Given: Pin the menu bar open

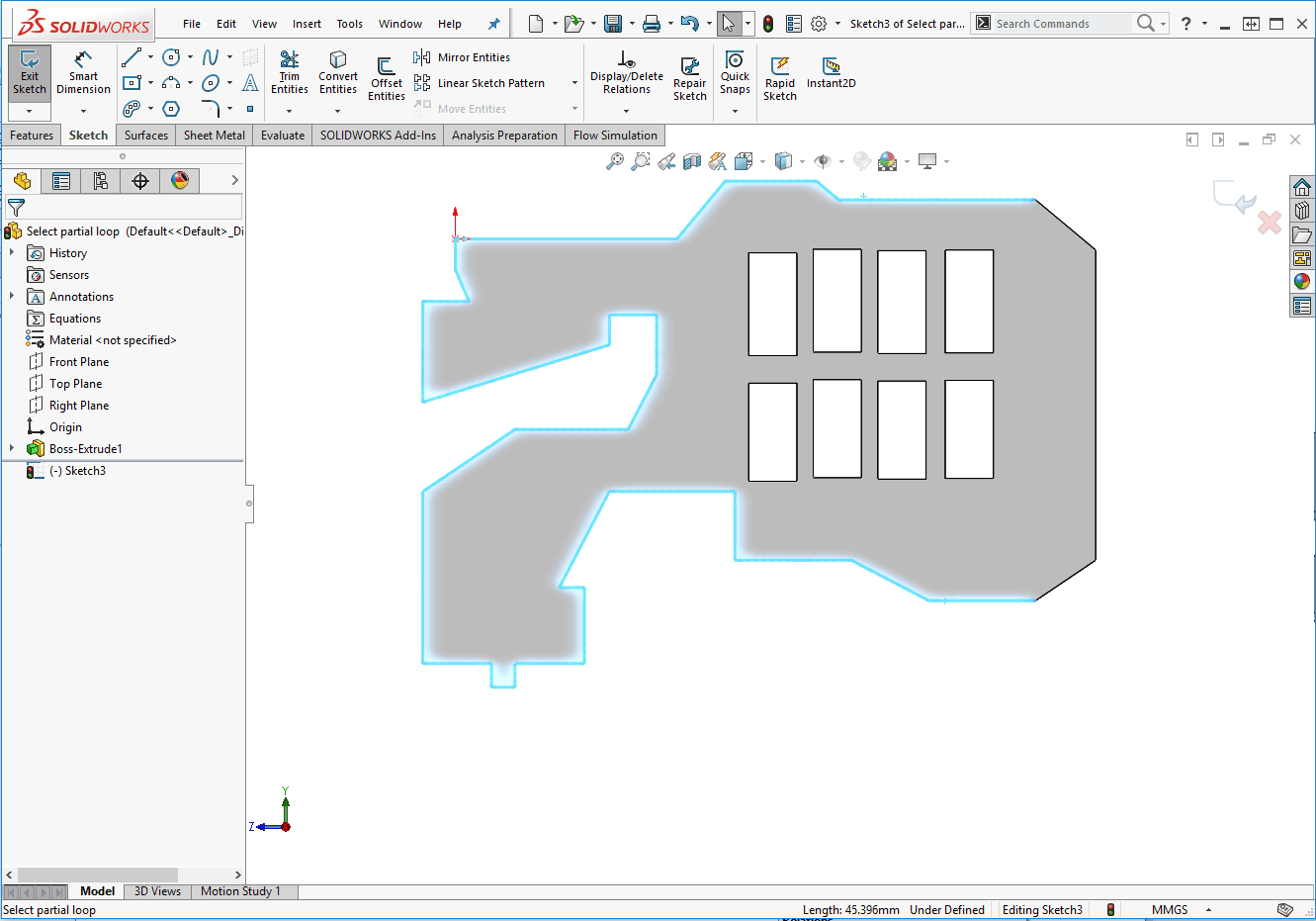Looking at the screenshot, I should [492, 23].
